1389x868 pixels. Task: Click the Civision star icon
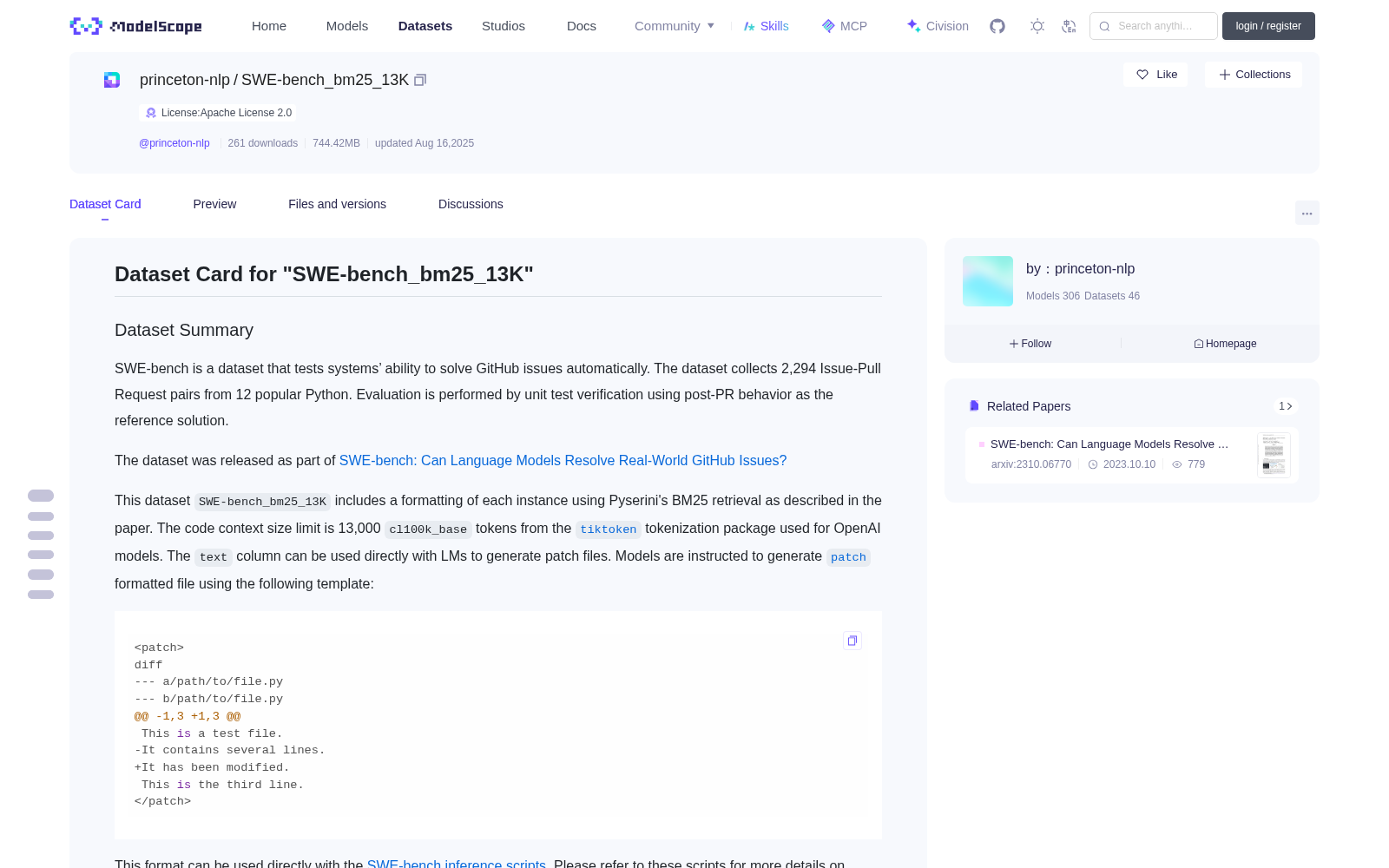pyautogui.click(x=913, y=26)
